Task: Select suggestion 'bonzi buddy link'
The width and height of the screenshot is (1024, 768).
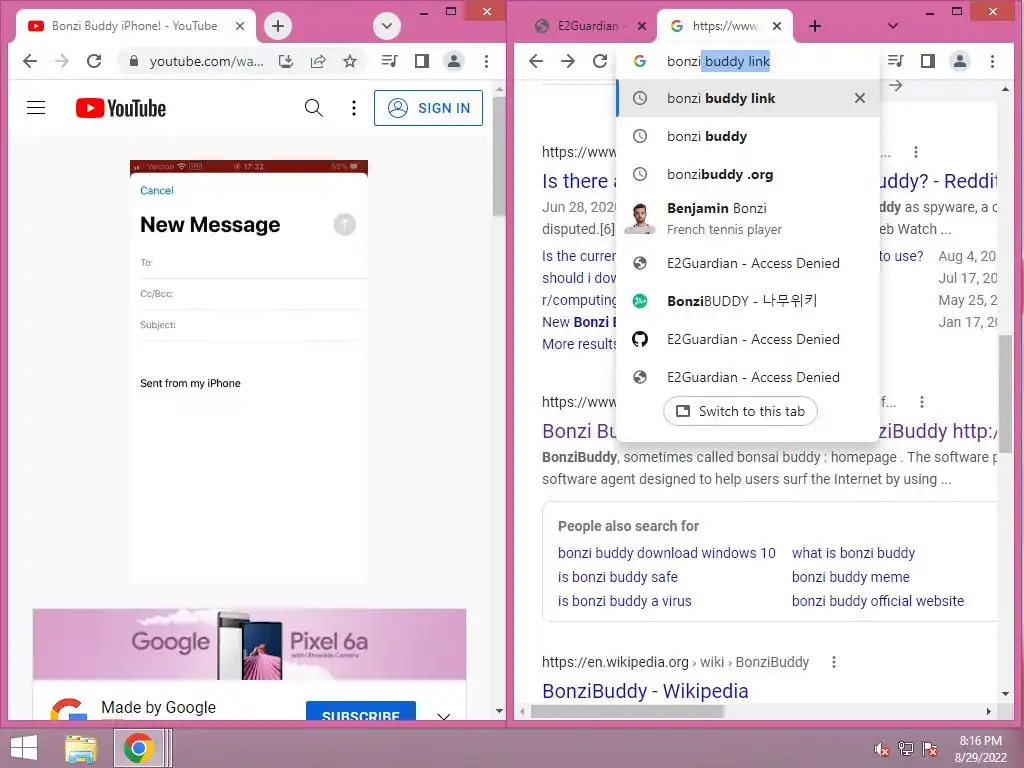Action: 748,99
